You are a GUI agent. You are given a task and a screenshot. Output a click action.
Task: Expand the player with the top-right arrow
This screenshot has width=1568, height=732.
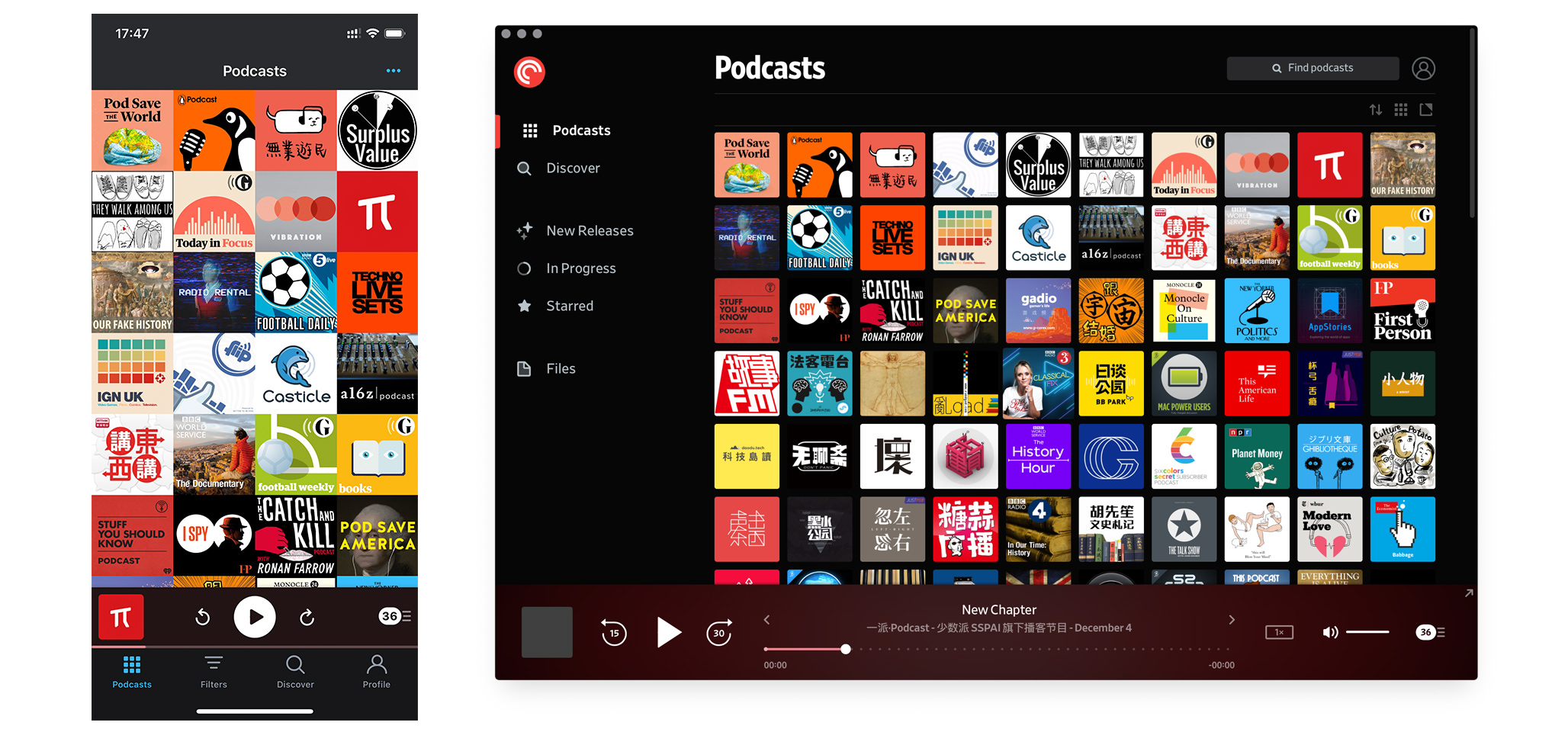coord(1469,593)
